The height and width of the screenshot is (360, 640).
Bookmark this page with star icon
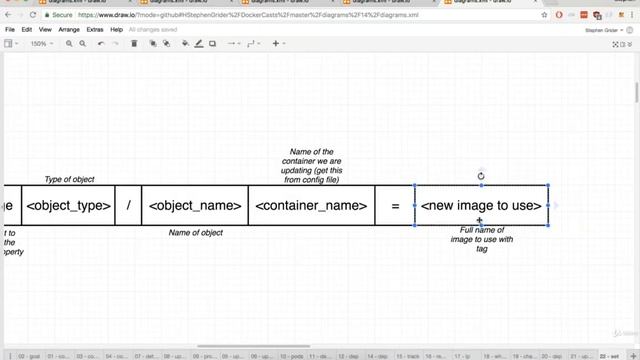544,15
